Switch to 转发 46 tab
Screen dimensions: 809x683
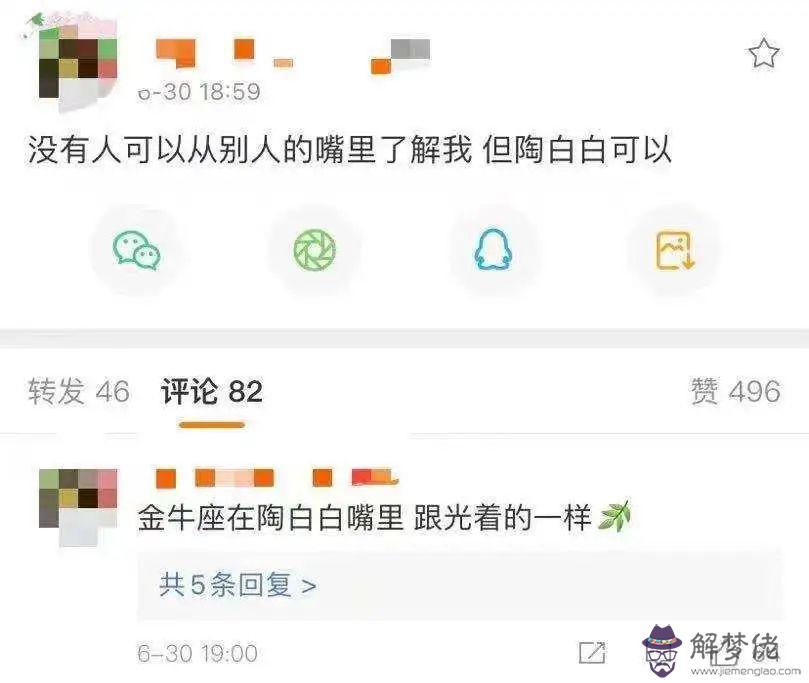[78, 391]
